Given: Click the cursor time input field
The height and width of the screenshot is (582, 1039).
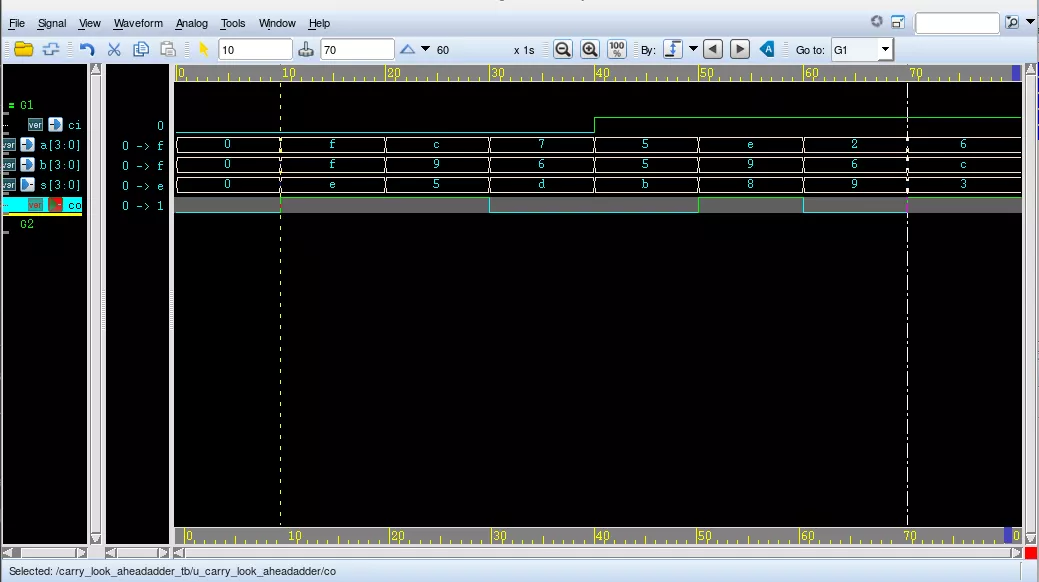Looking at the screenshot, I should click(x=255, y=50).
